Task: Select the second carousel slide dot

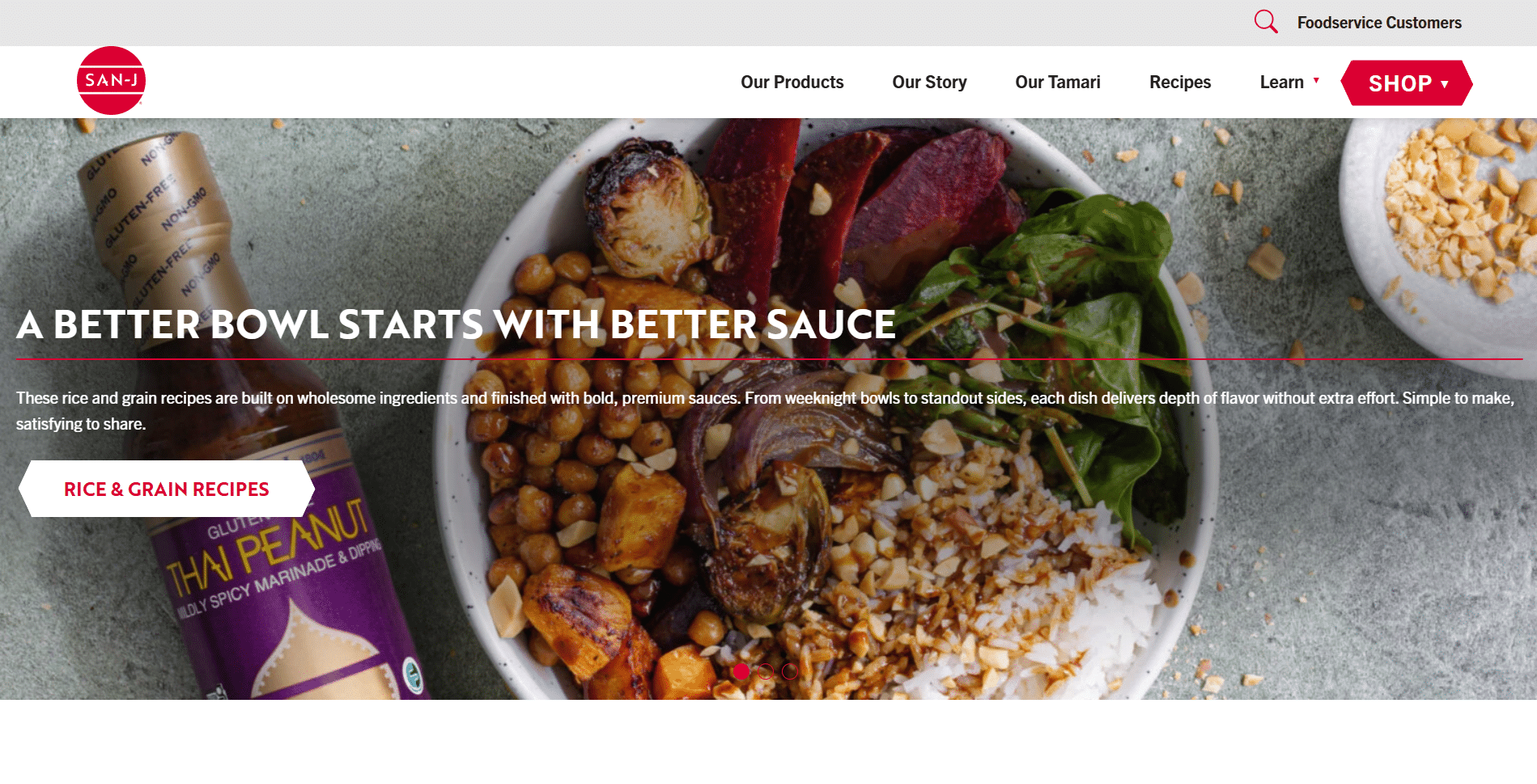Action: click(x=766, y=671)
